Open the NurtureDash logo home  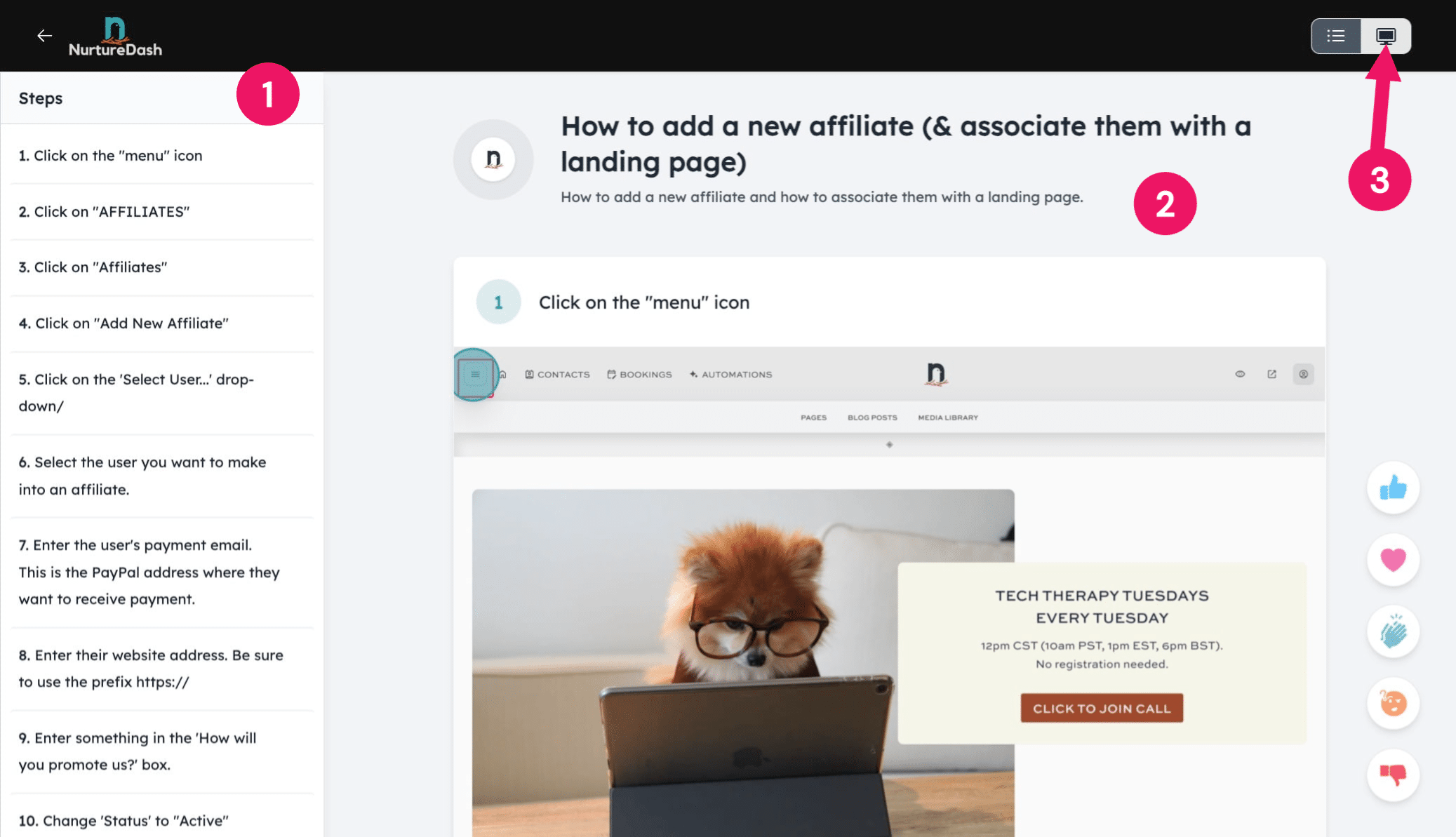pos(115,36)
